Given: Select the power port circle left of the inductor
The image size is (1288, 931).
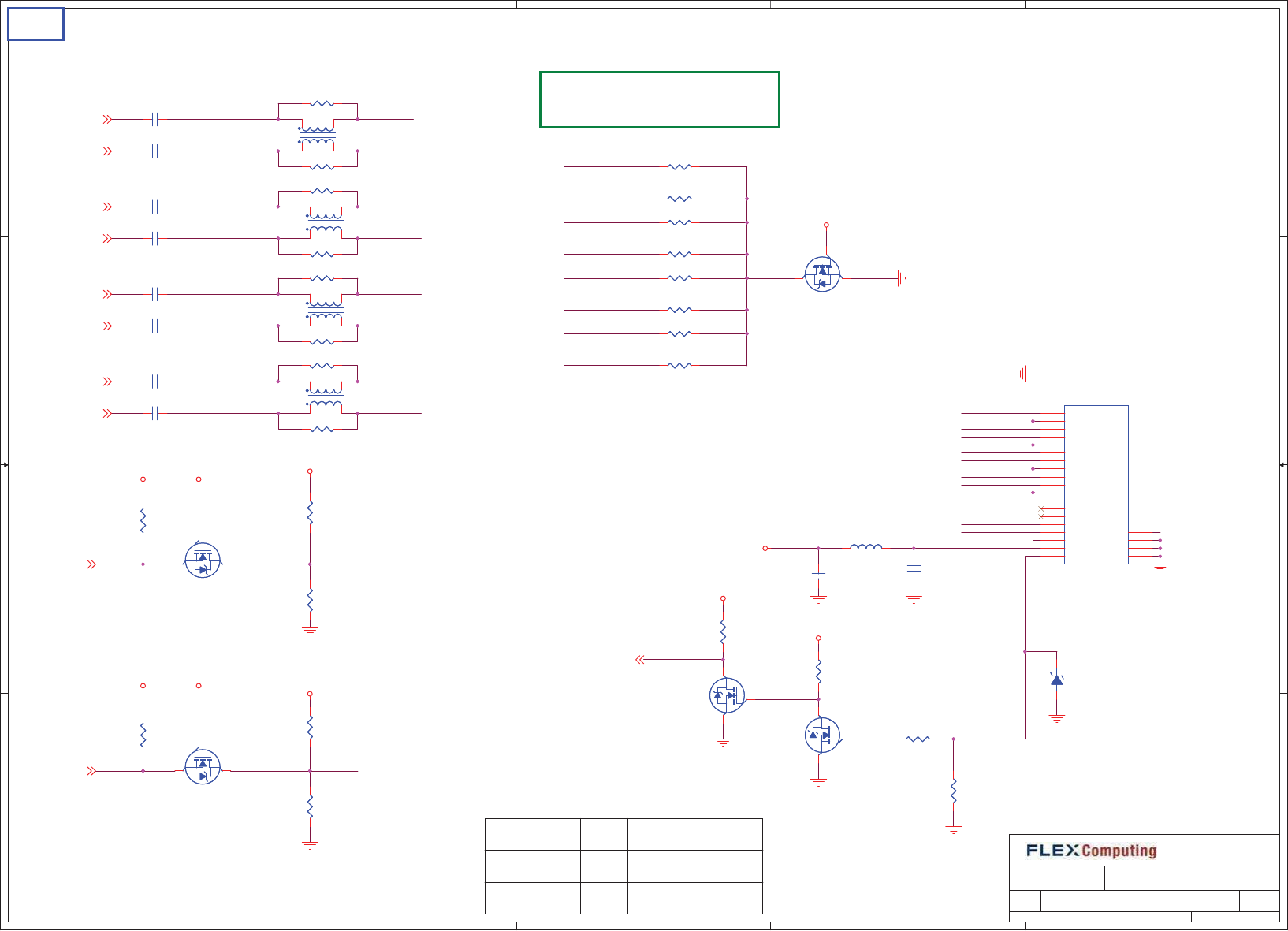Looking at the screenshot, I should click(x=765, y=548).
